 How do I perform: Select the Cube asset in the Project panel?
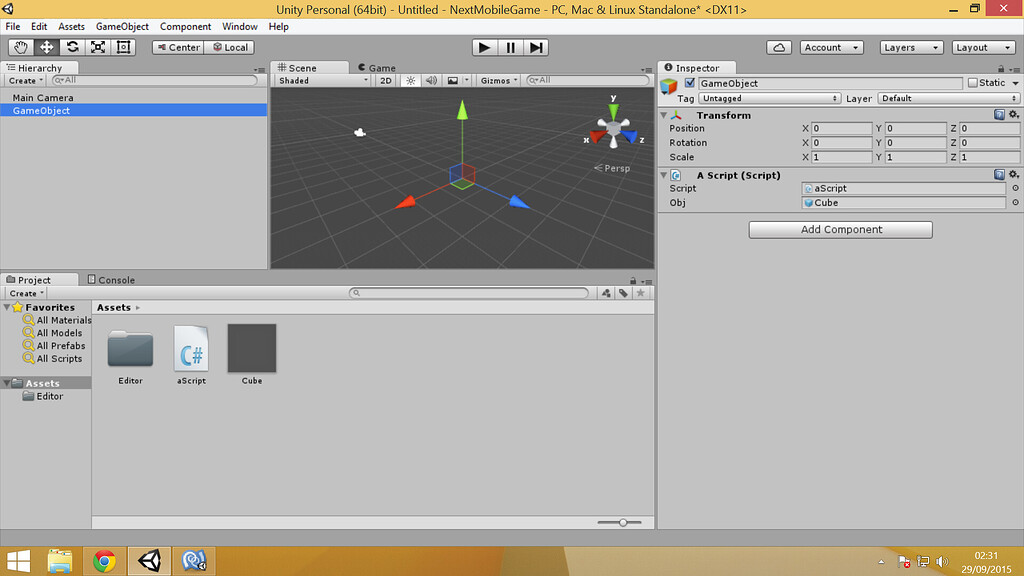coord(251,350)
